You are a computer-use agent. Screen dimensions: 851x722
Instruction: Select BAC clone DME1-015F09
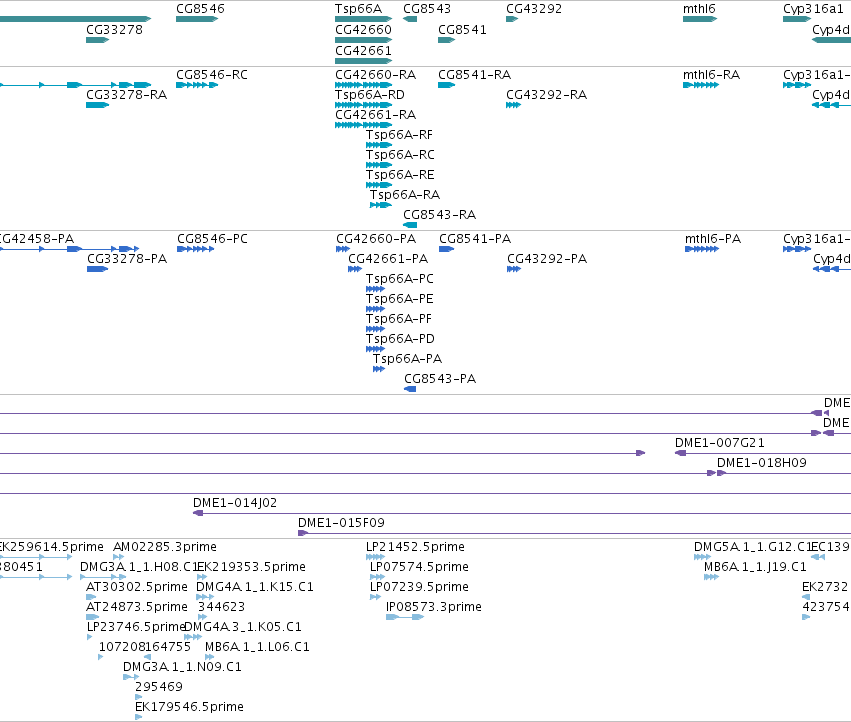click(x=341, y=523)
